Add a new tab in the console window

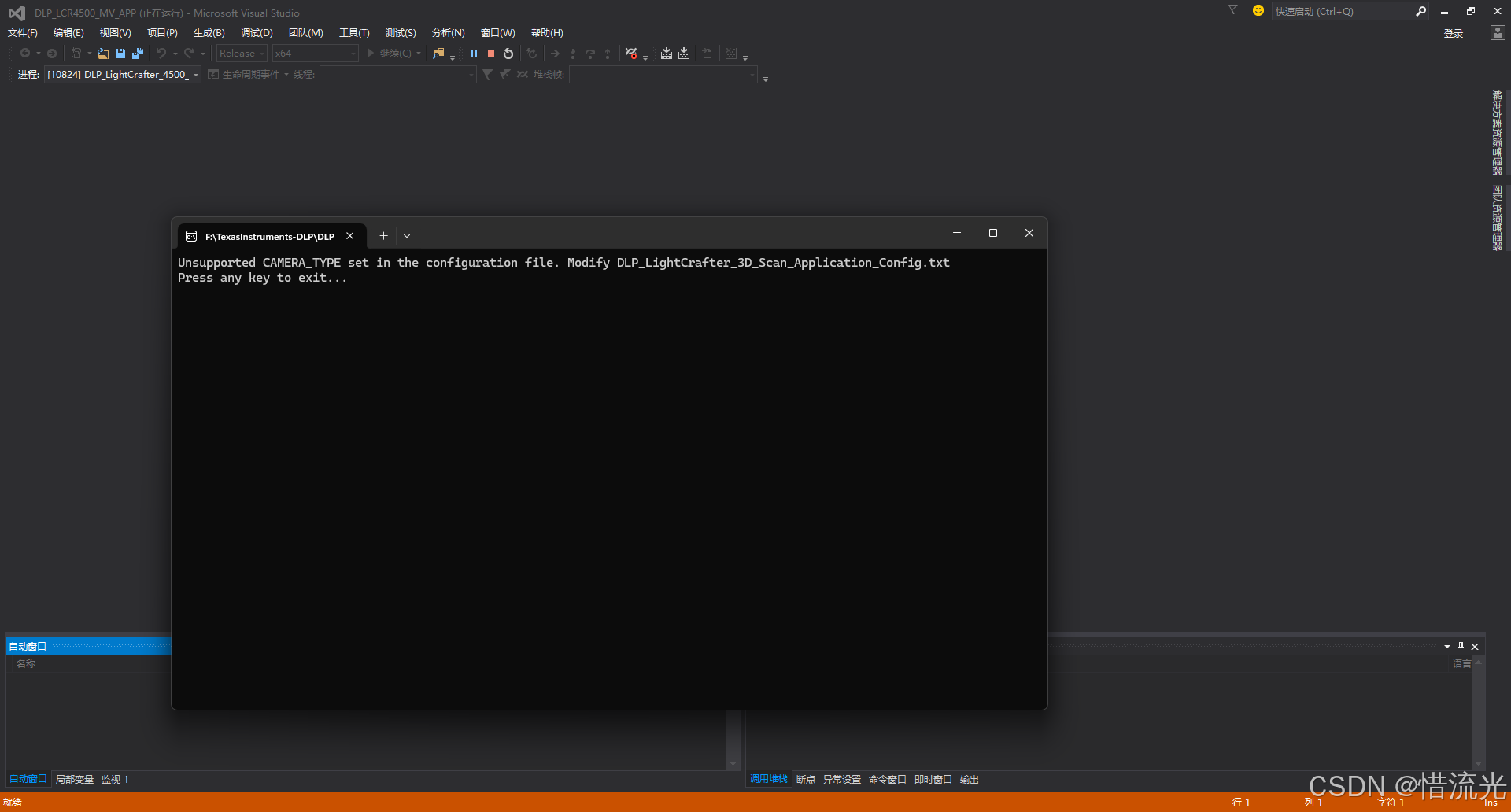(383, 235)
